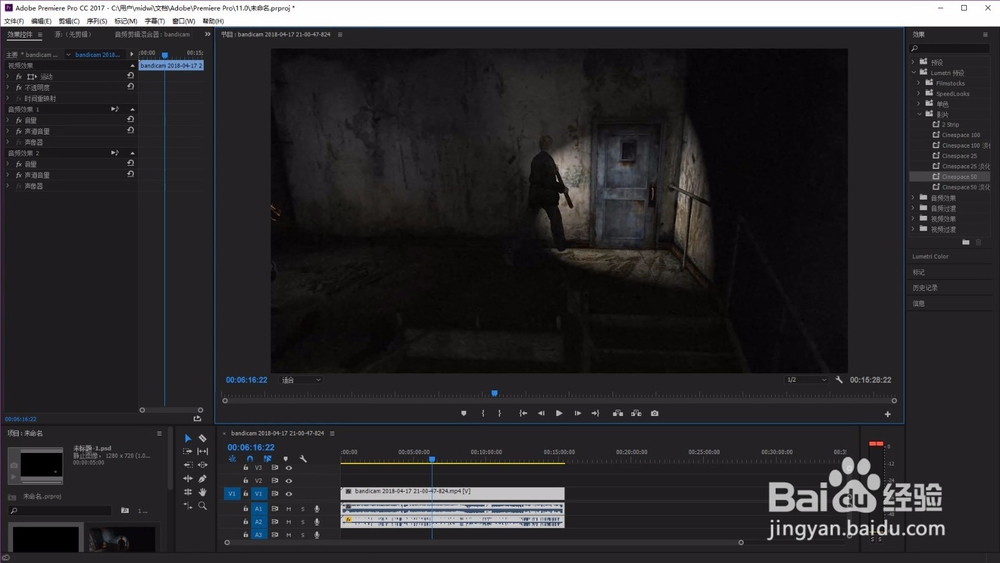Reset the 不透明度 effect
The image size is (1000, 563).
130,86
